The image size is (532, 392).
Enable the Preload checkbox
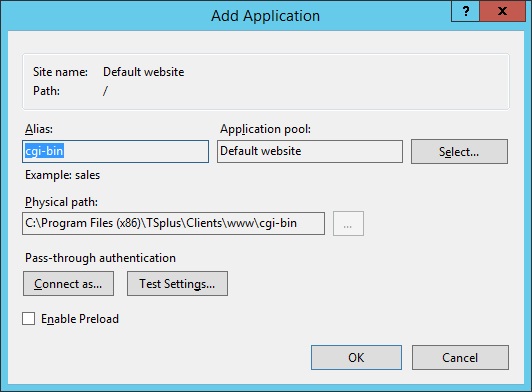click(x=28, y=319)
